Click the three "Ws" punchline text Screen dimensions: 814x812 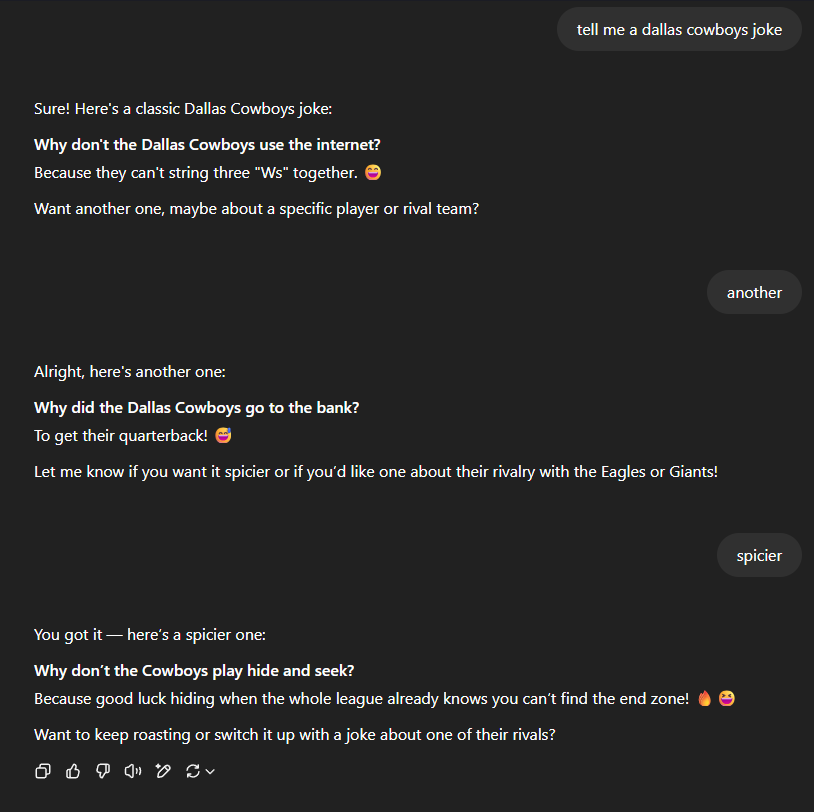(x=195, y=172)
